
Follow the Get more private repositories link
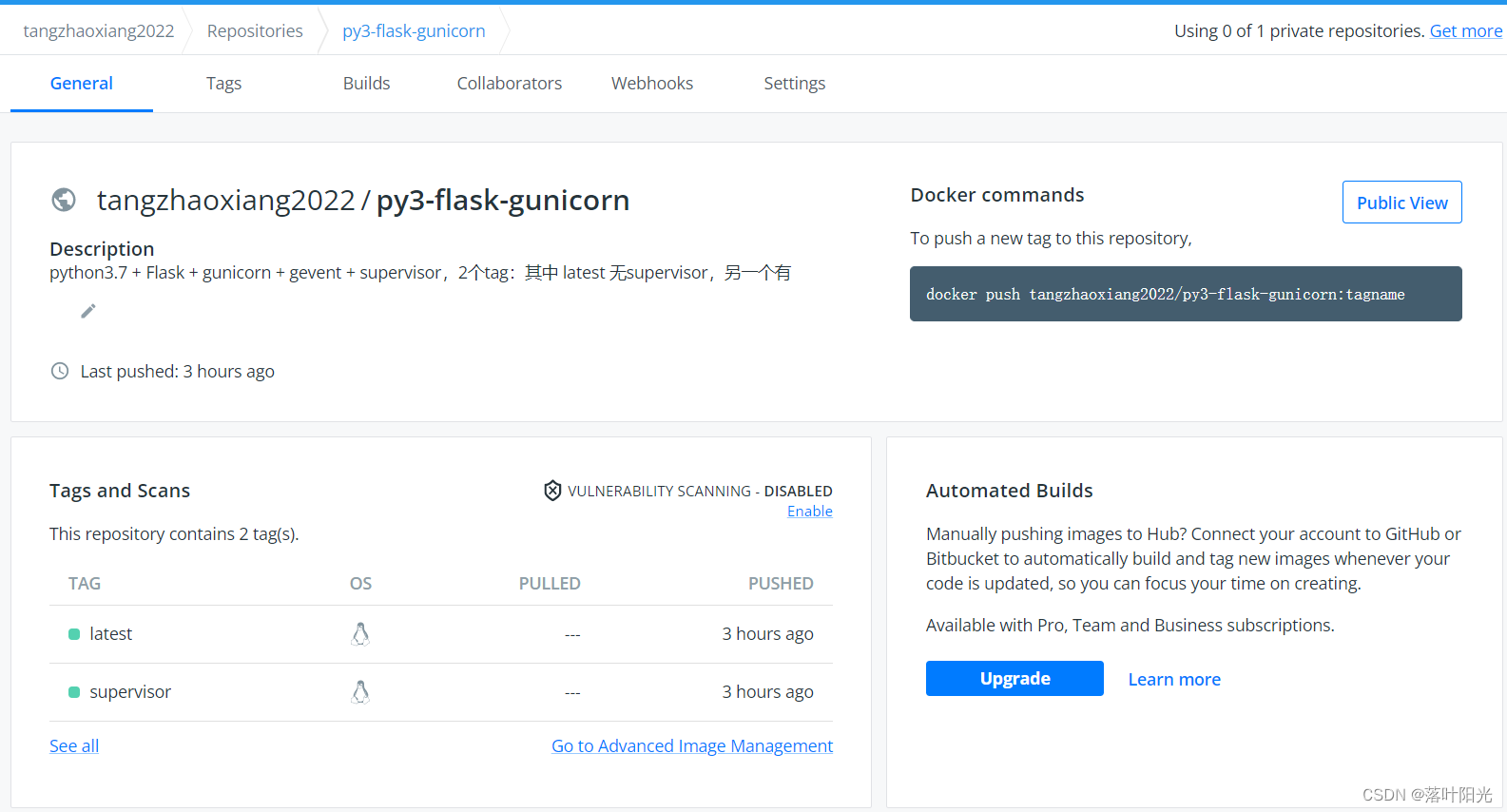click(x=1466, y=30)
